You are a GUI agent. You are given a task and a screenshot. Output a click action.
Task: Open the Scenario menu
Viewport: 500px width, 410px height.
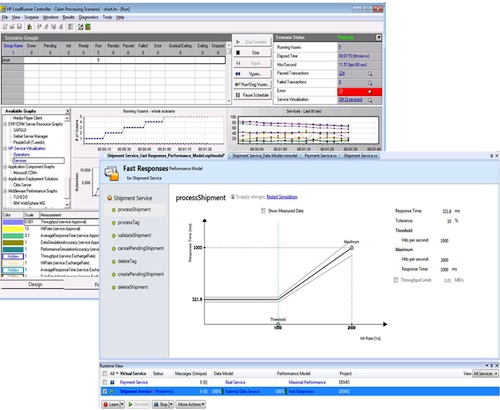31,17
